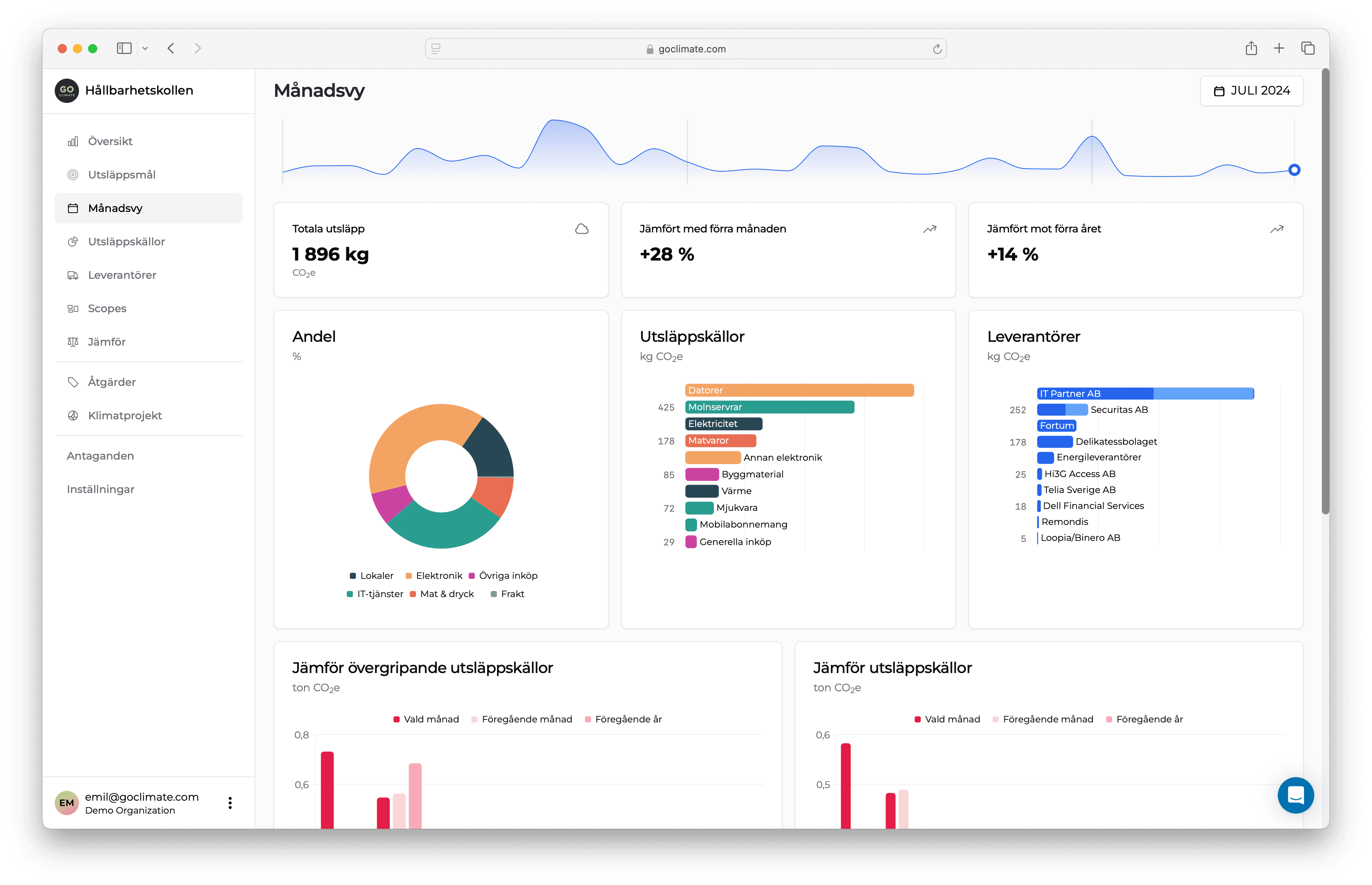Open Jämför via the scales icon
The image size is (1372, 885).
pos(73,342)
